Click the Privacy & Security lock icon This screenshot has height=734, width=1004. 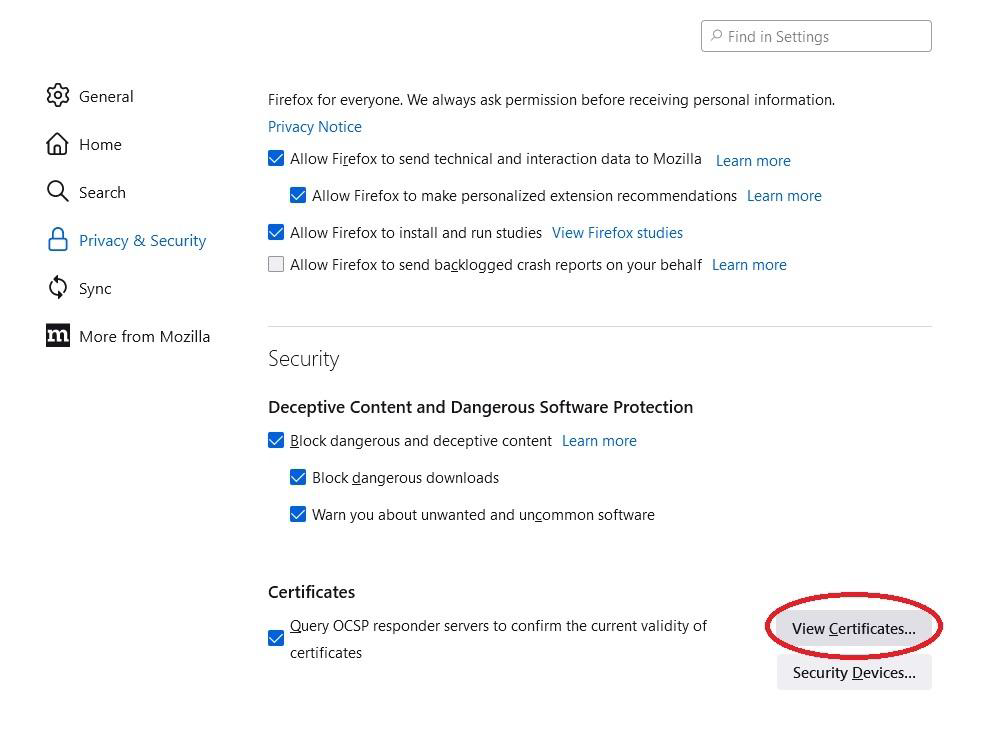click(x=58, y=240)
